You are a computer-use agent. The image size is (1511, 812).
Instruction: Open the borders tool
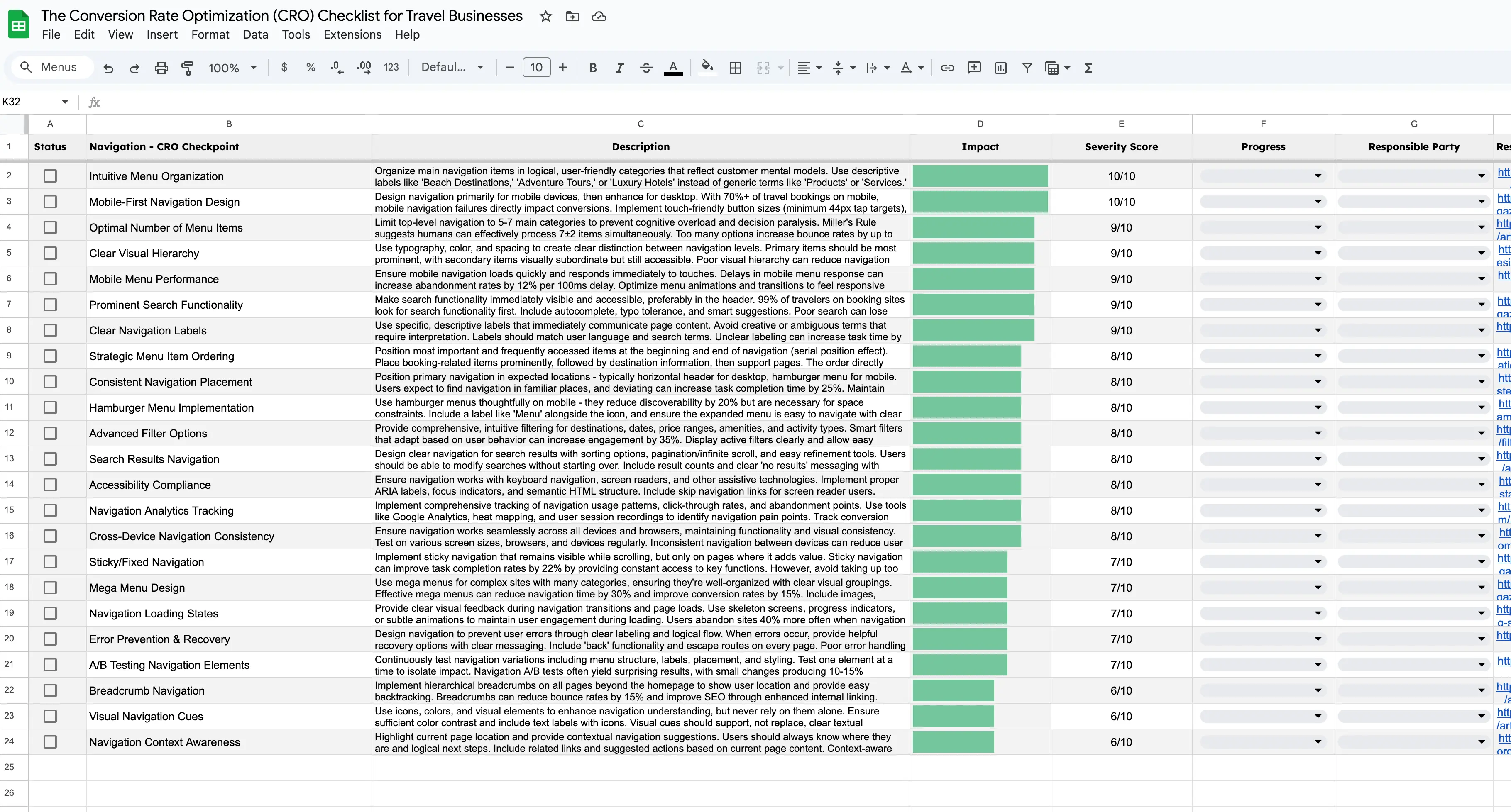click(735, 68)
